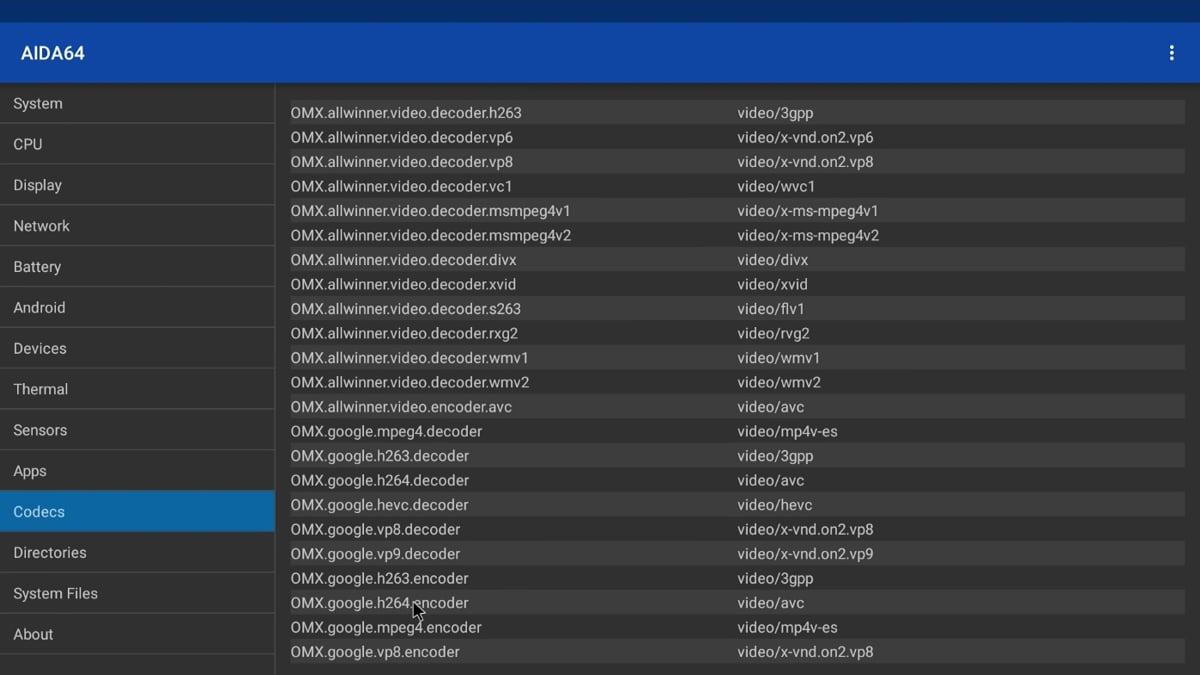This screenshot has height=675, width=1200.
Task: Select CPU in the sidebar
Action: (x=137, y=144)
